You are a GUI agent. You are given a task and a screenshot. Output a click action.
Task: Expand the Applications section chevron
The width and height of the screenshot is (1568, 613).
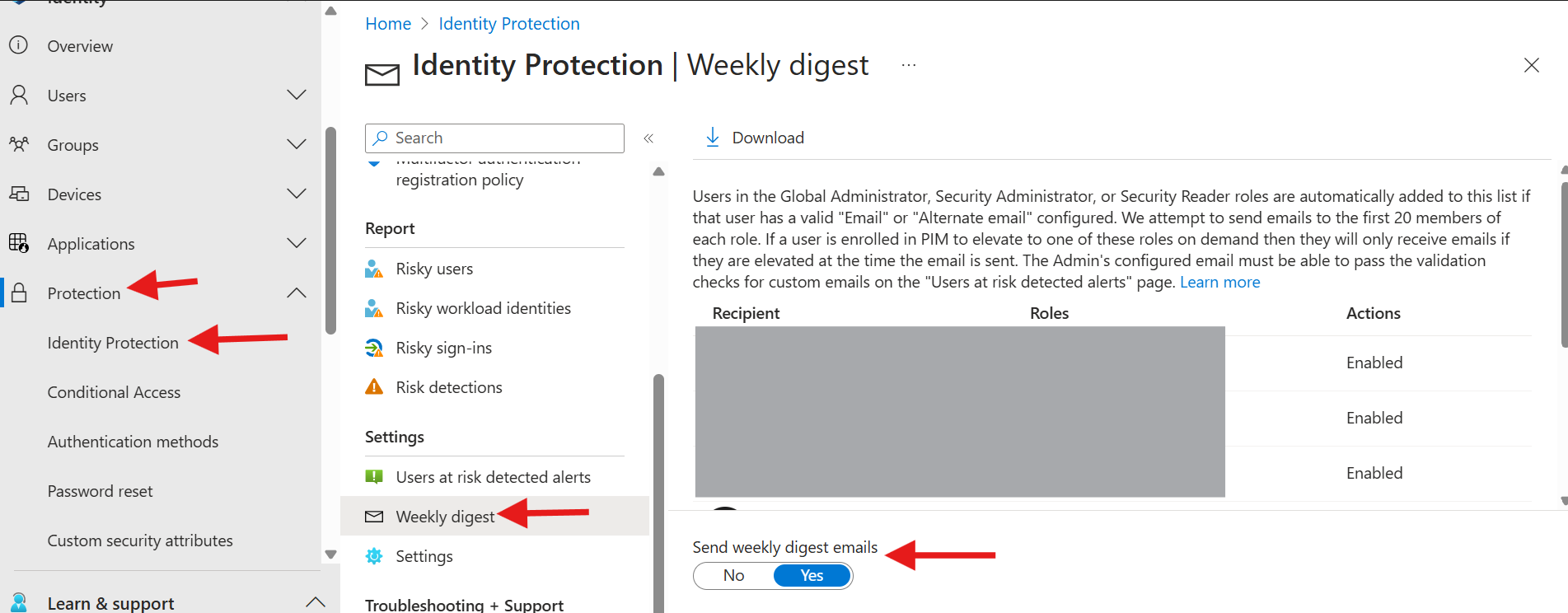coord(297,244)
